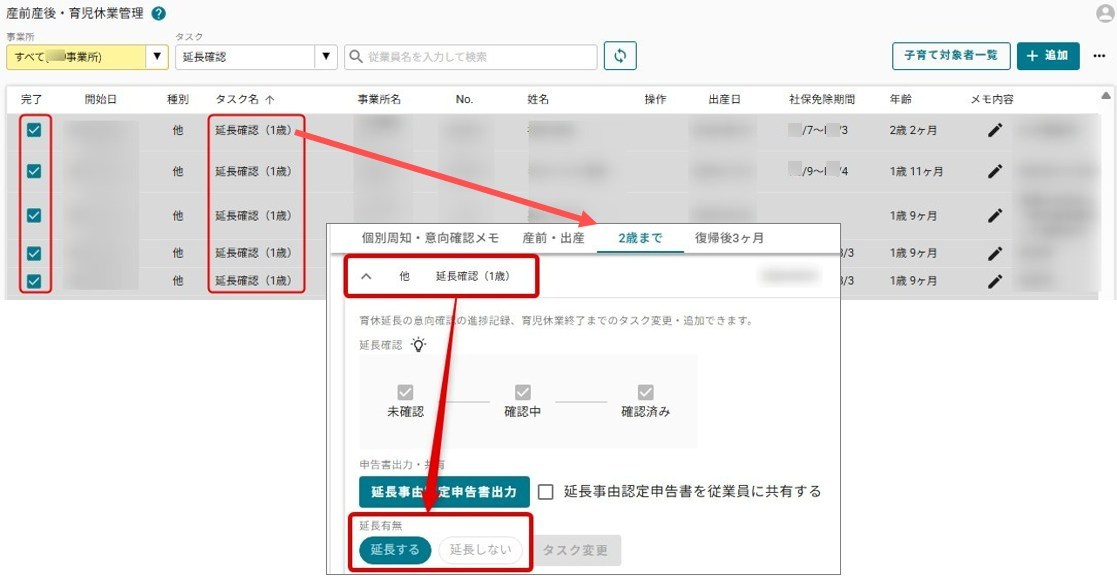Edit memo with pencil in 2歳 2ヶ月 row

pos(995,130)
